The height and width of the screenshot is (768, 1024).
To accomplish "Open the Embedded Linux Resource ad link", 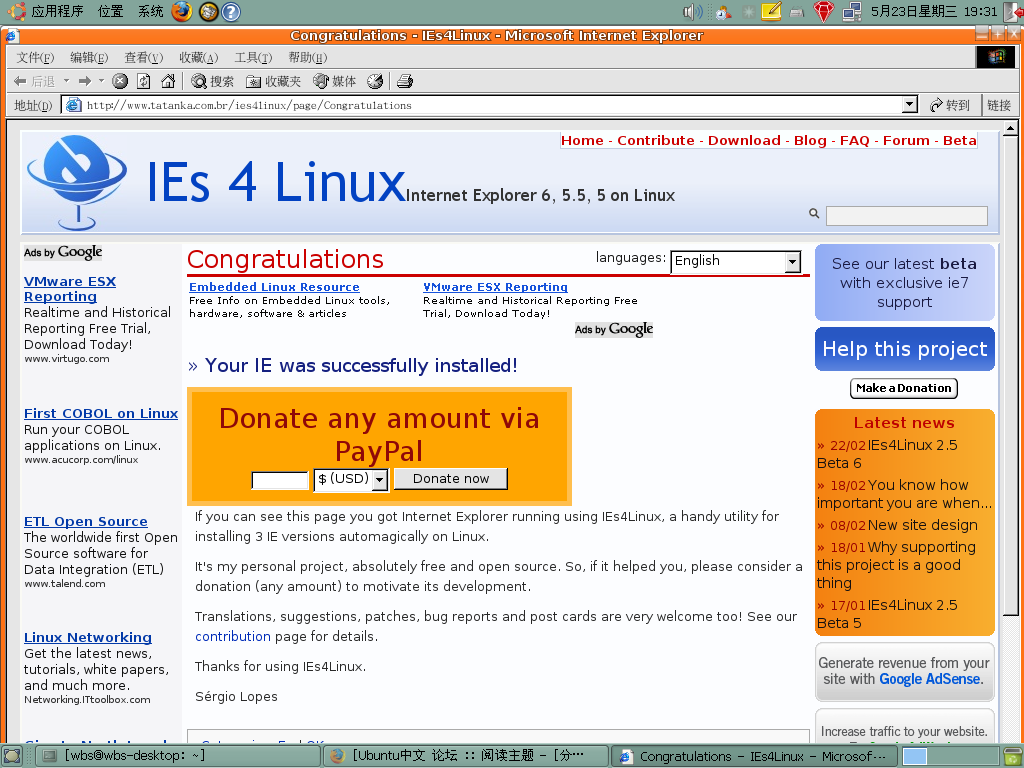I will (x=274, y=287).
